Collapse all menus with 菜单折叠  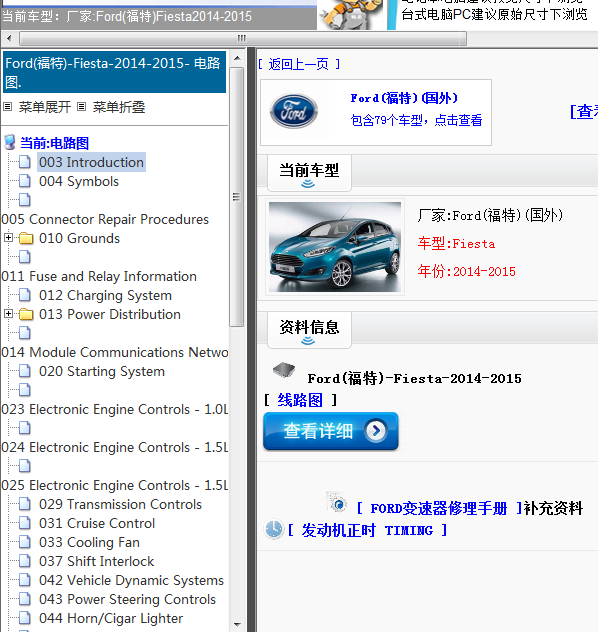coord(119,107)
